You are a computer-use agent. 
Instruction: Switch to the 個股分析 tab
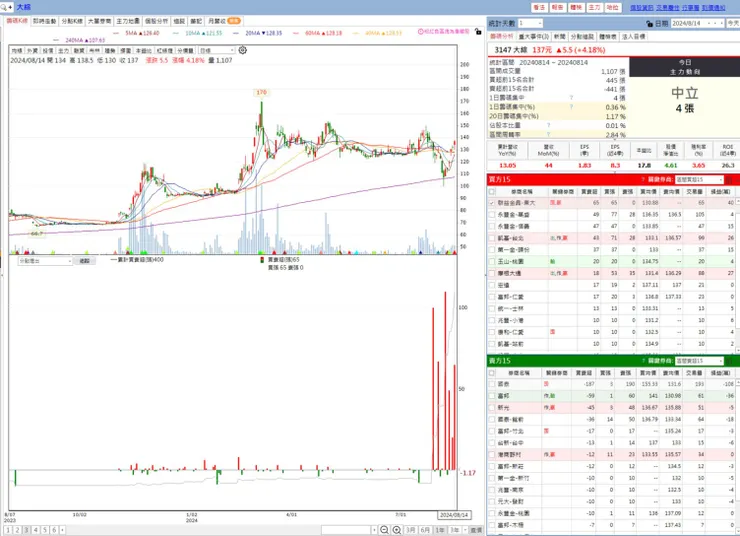coord(156,21)
